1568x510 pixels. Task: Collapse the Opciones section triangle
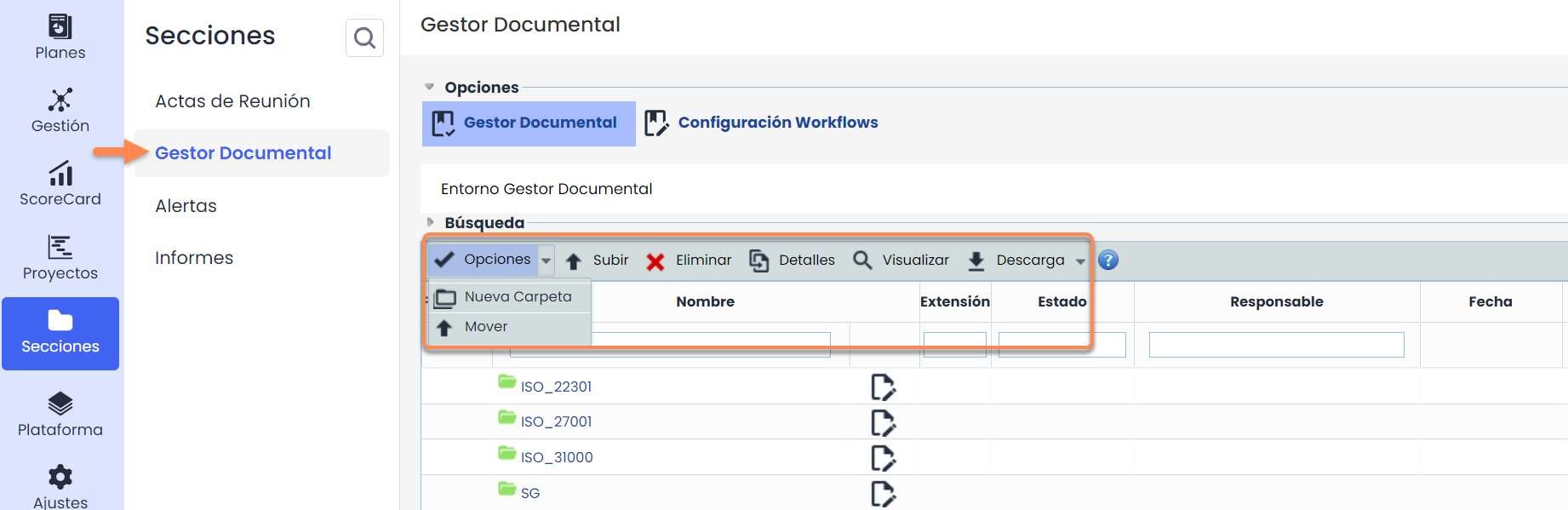430,87
